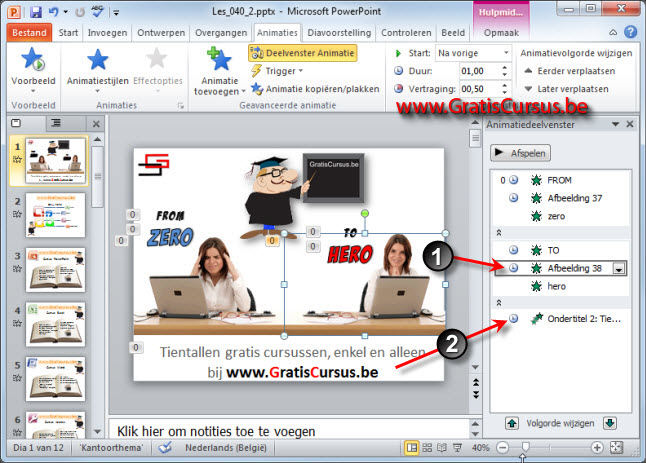Collapse first animation group chevron
The height and width of the screenshot is (463, 646).
(x=499, y=233)
